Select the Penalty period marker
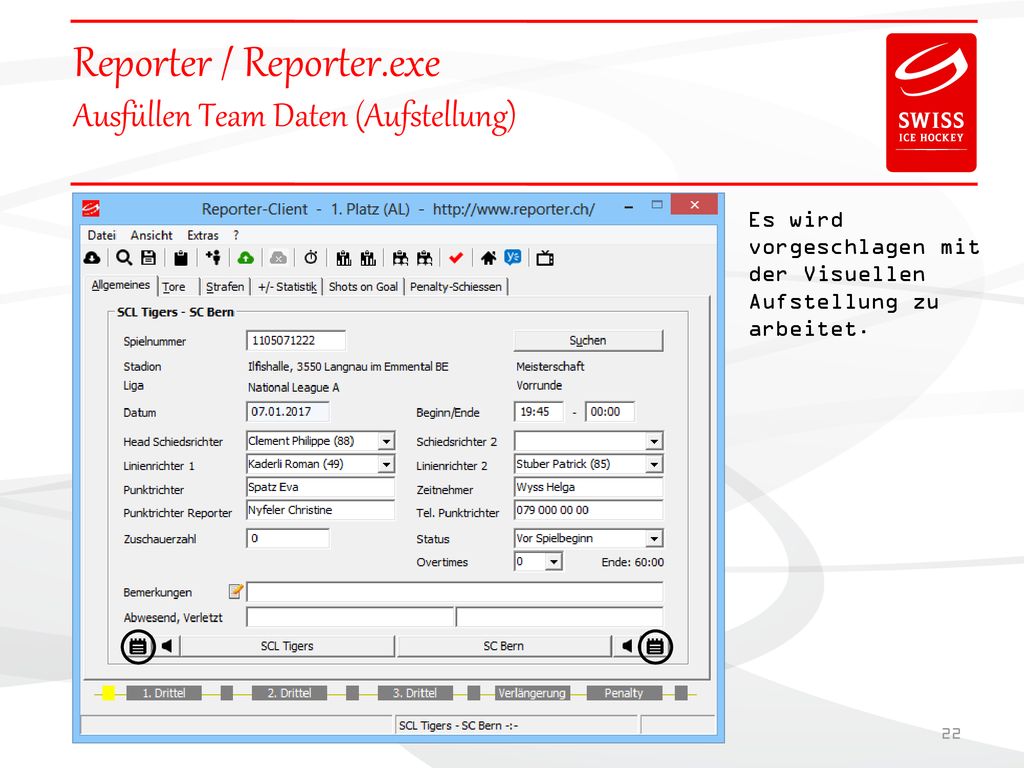 624,693
